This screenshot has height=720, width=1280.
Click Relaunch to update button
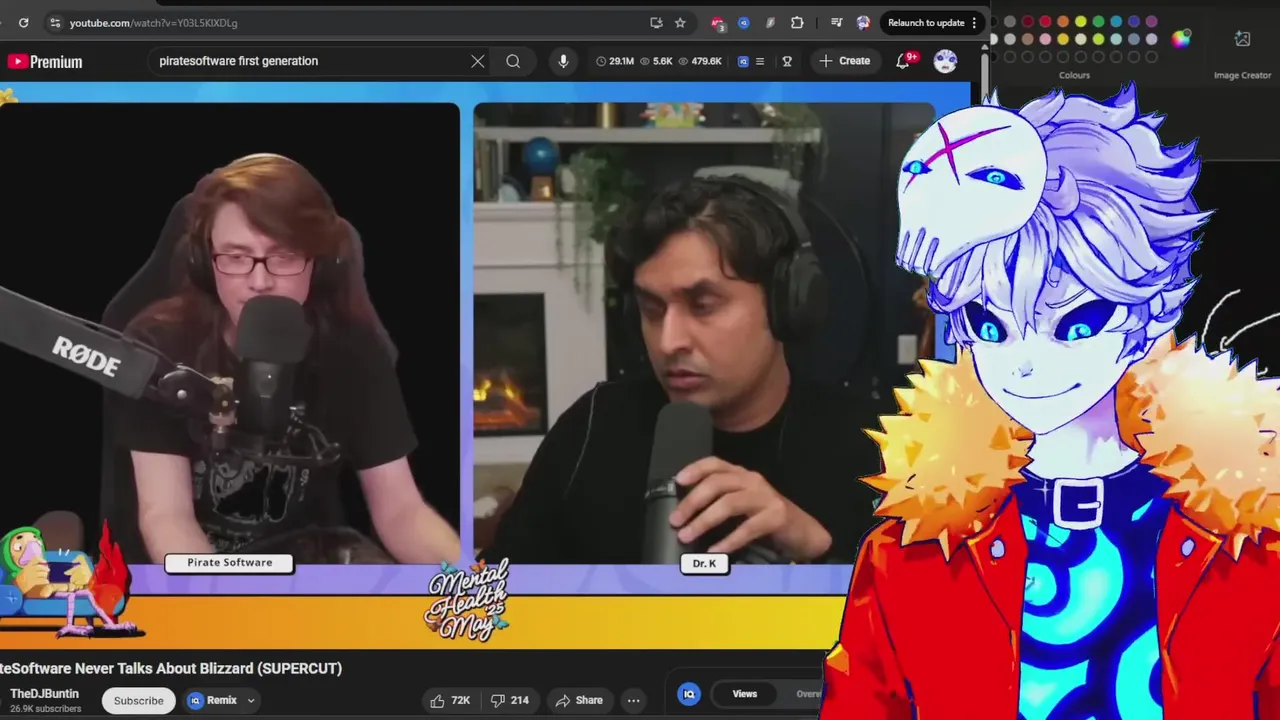point(926,22)
